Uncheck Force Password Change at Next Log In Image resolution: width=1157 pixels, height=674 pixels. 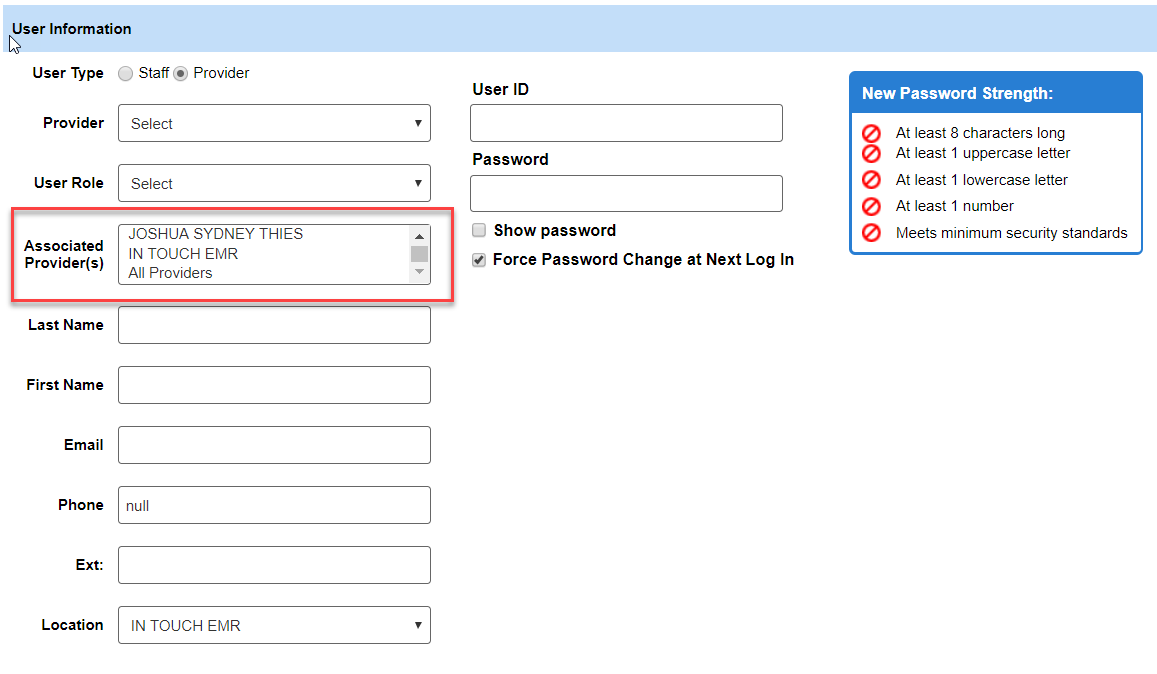479,260
